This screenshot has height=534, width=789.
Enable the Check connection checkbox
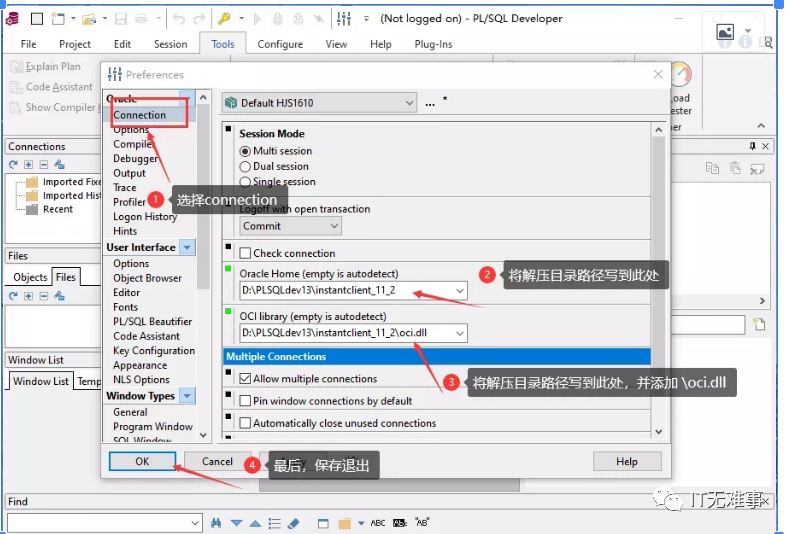pos(245,253)
